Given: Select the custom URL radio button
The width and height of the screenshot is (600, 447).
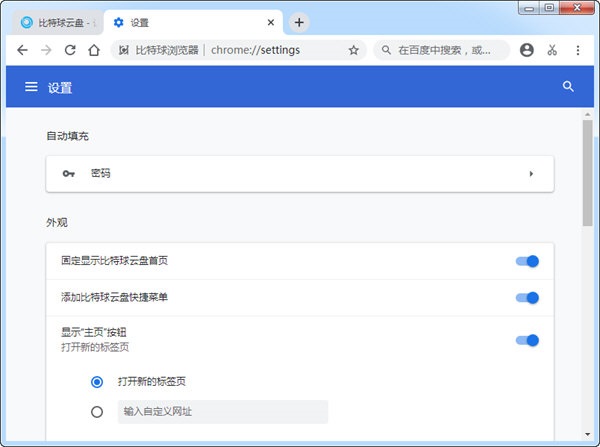Looking at the screenshot, I should click(97, 411).
